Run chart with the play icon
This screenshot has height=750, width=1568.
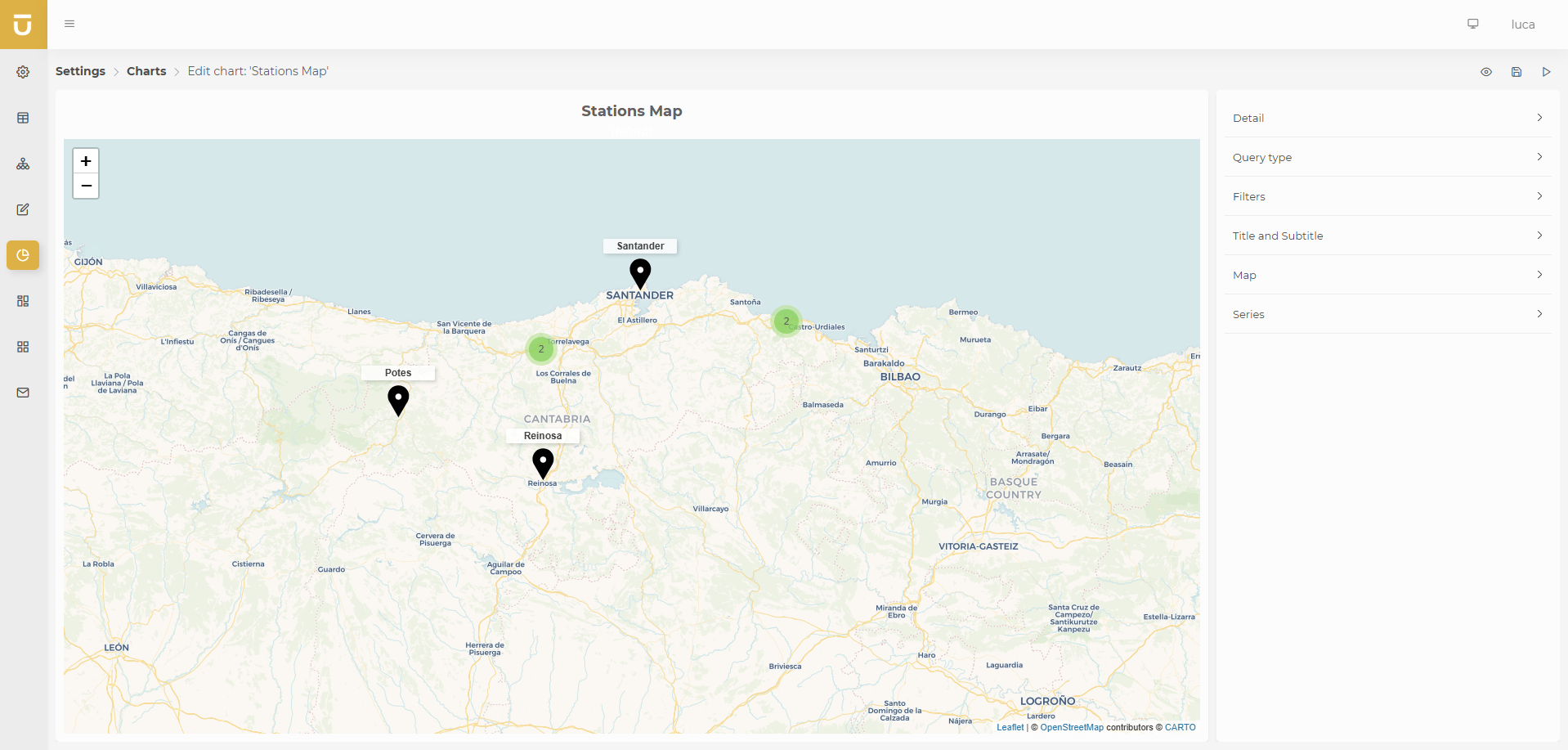point(1546,72)
